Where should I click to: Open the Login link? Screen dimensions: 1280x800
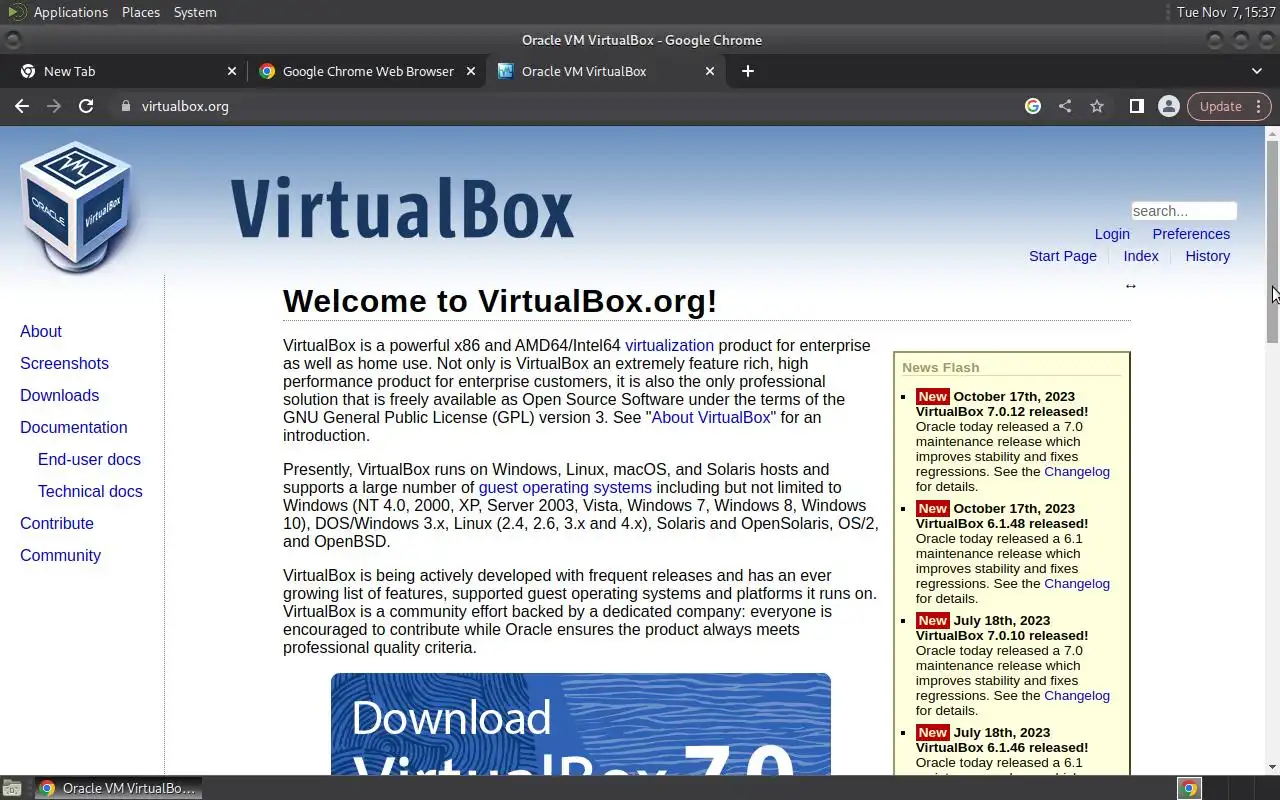pos(1112,234)
